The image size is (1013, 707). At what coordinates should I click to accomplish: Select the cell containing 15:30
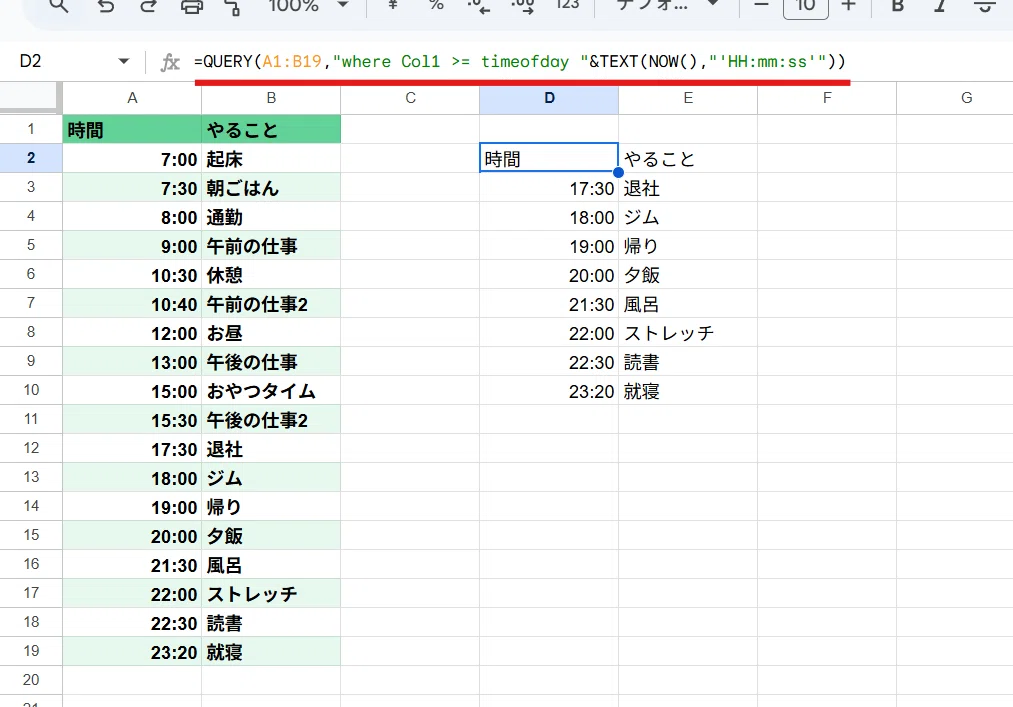click(132, 419)
